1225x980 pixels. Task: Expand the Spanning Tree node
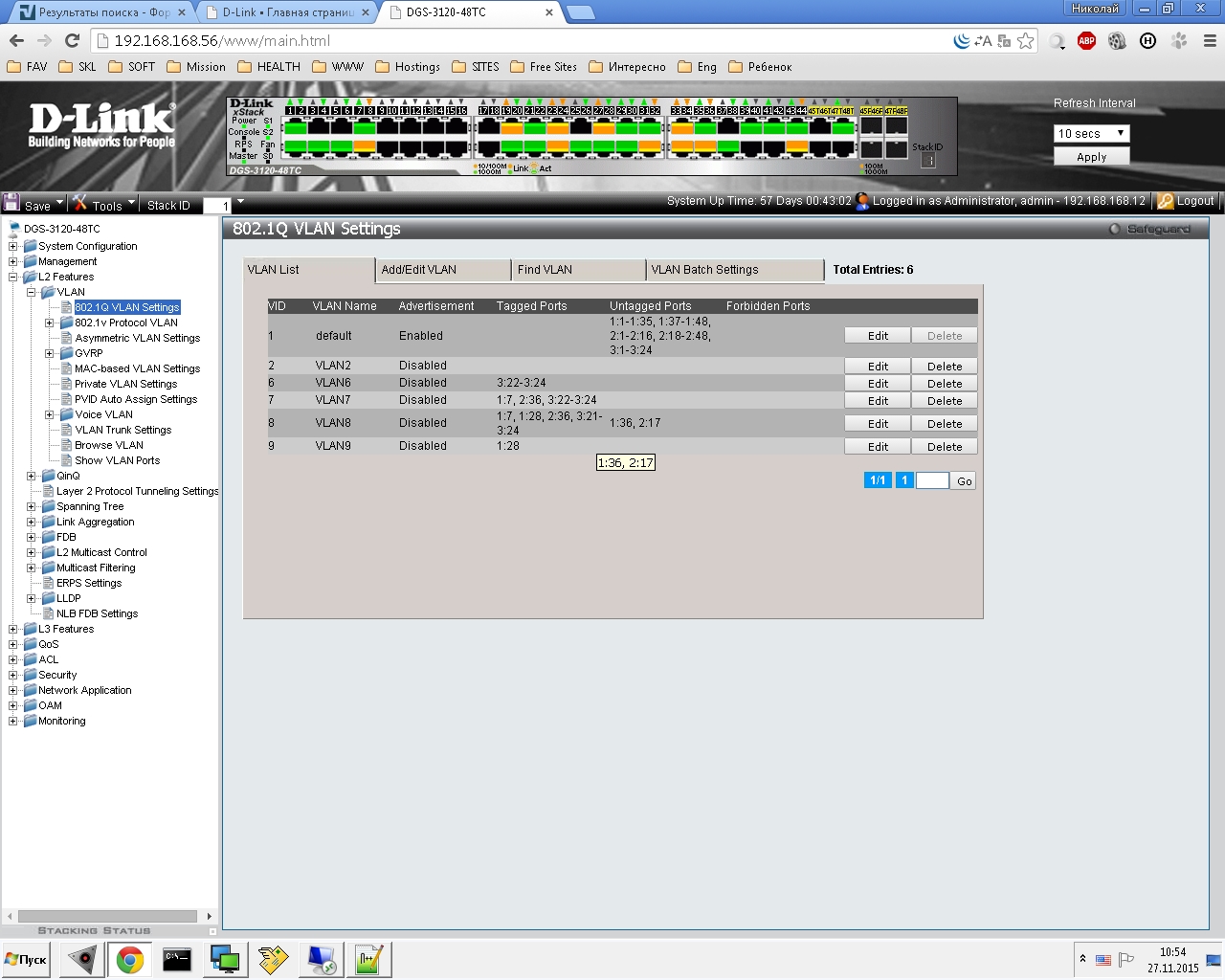click(x=32, y=506)
